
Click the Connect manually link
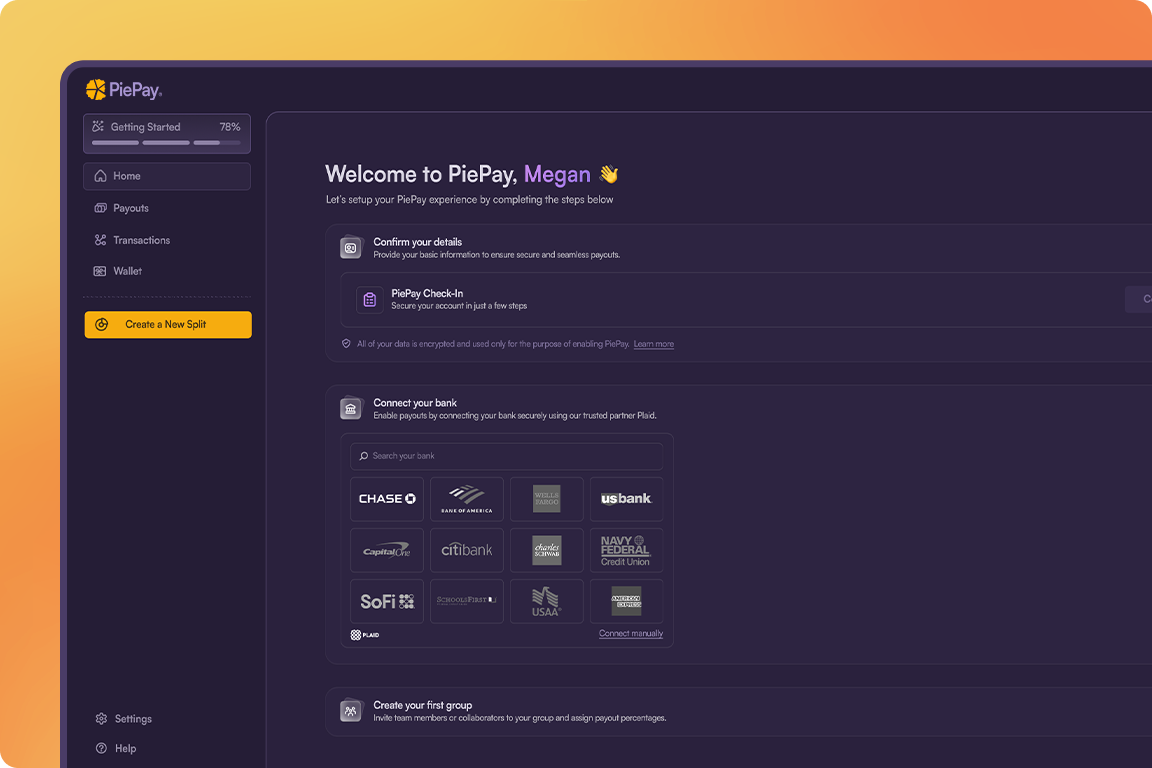631,634
